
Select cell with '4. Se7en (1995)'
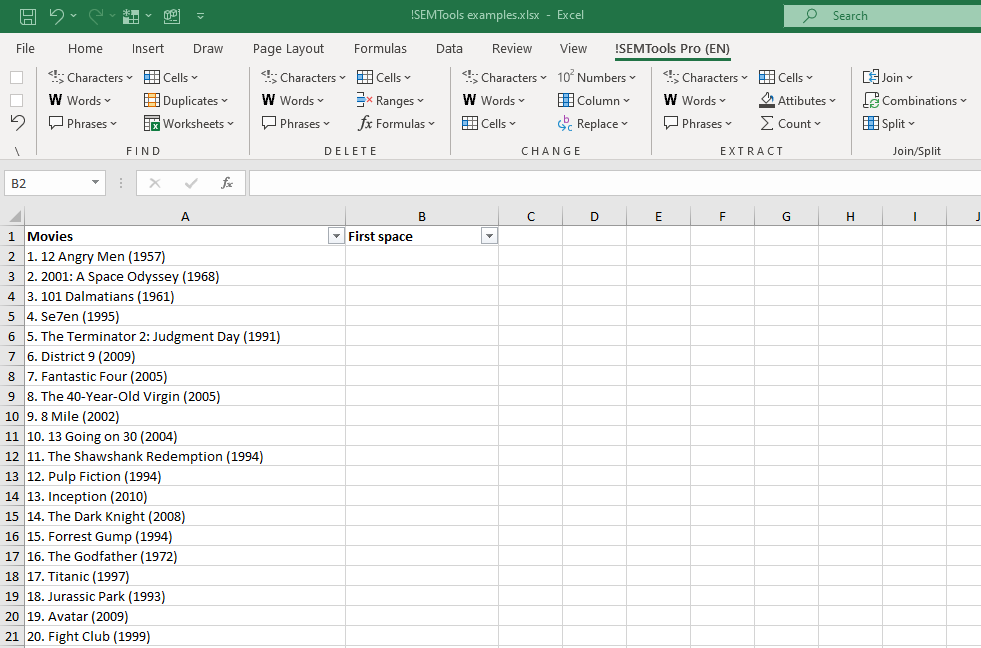(185, 316)
